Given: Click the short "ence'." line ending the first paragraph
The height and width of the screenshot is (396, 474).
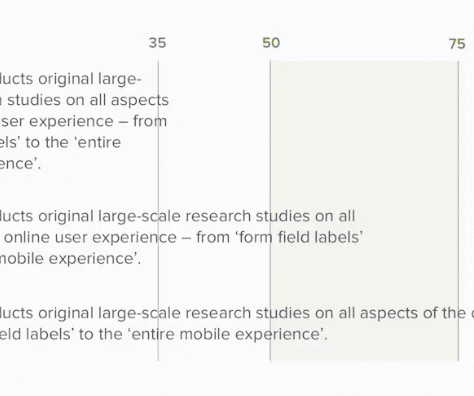Looking at the screenshot, I should (21, 164).
